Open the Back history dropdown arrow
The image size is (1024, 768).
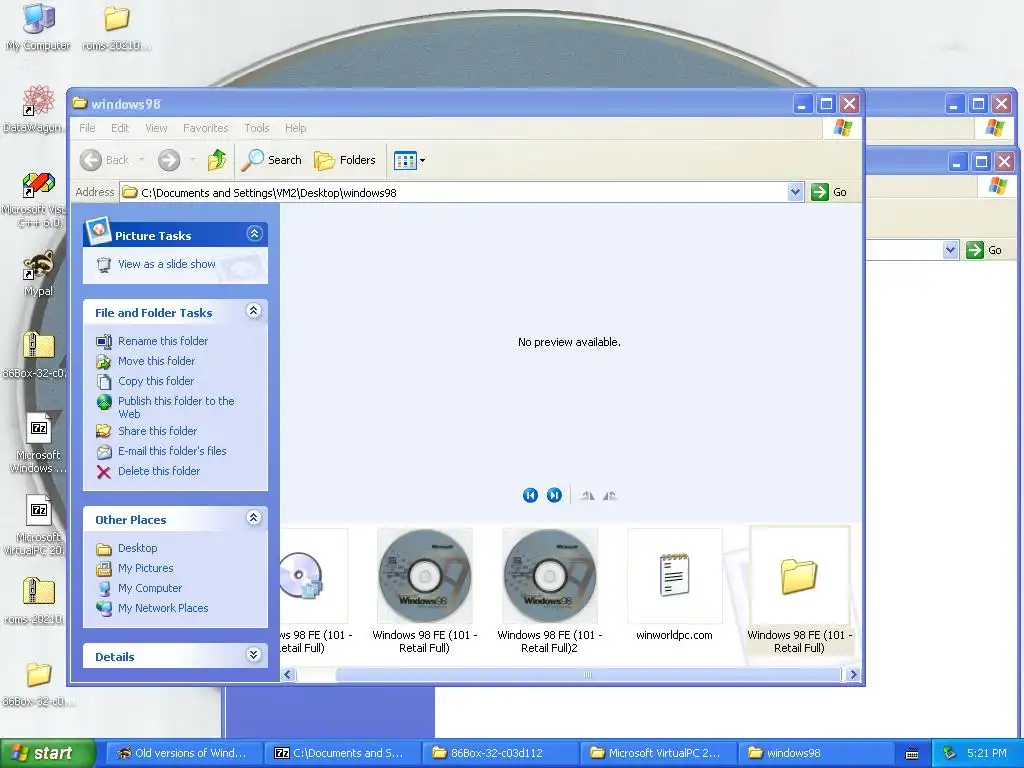[x=142, y=160]
